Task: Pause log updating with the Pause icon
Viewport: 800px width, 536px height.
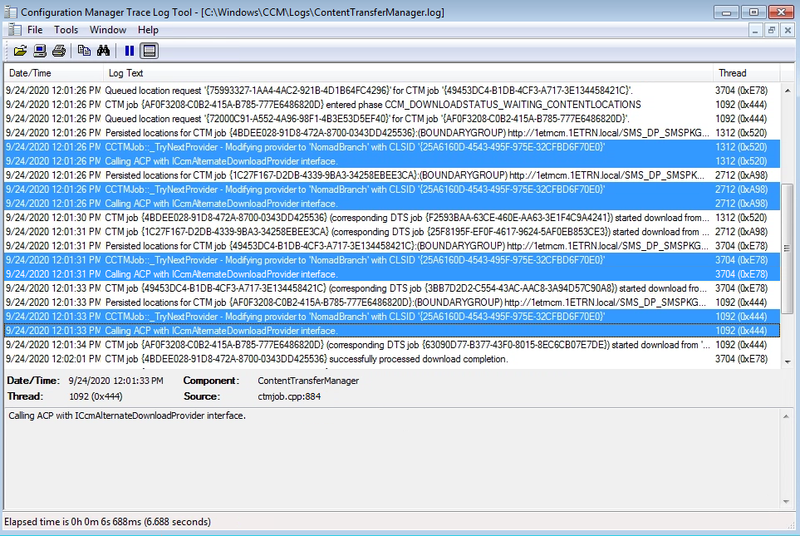Action: 129,51
